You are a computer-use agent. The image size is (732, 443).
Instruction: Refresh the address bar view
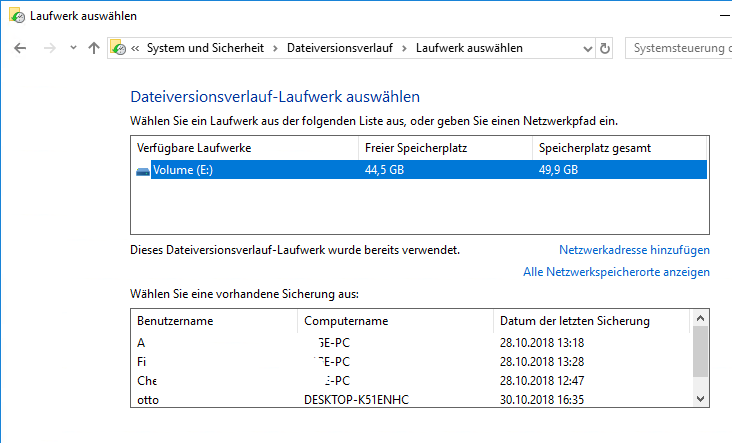[605, 48]
